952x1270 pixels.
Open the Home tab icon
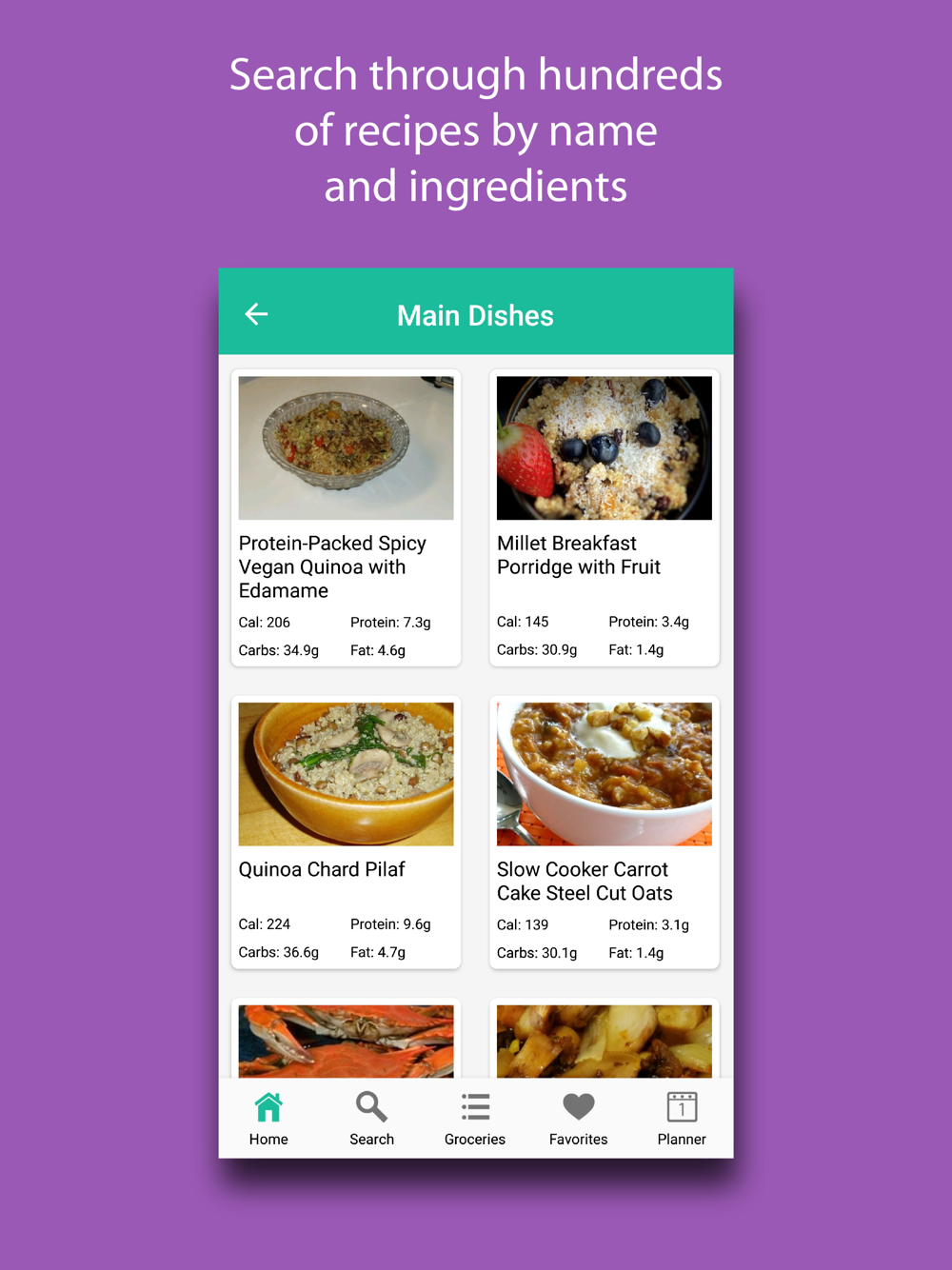coord(268,1107)
